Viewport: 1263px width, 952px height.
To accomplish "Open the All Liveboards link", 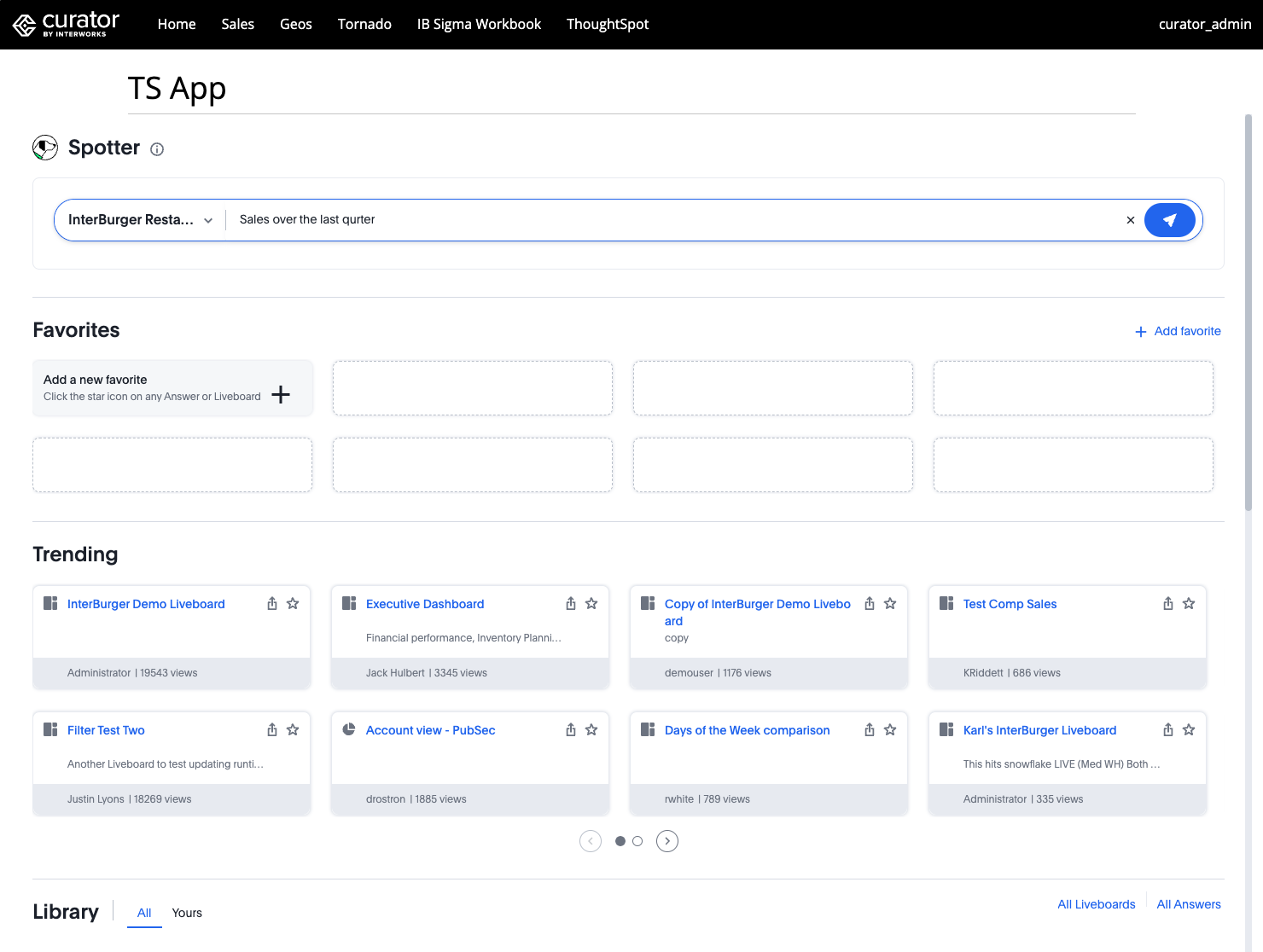I will coord(1097,904).
